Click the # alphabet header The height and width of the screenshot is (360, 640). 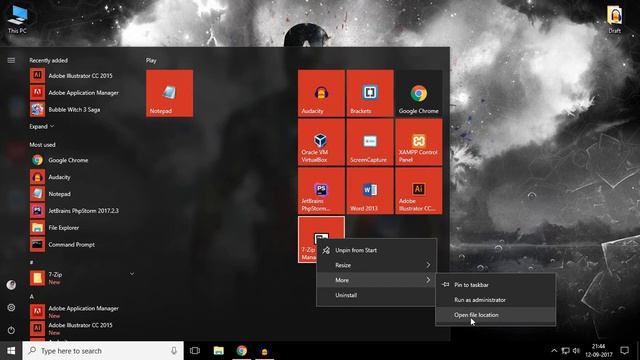(31, 262)
